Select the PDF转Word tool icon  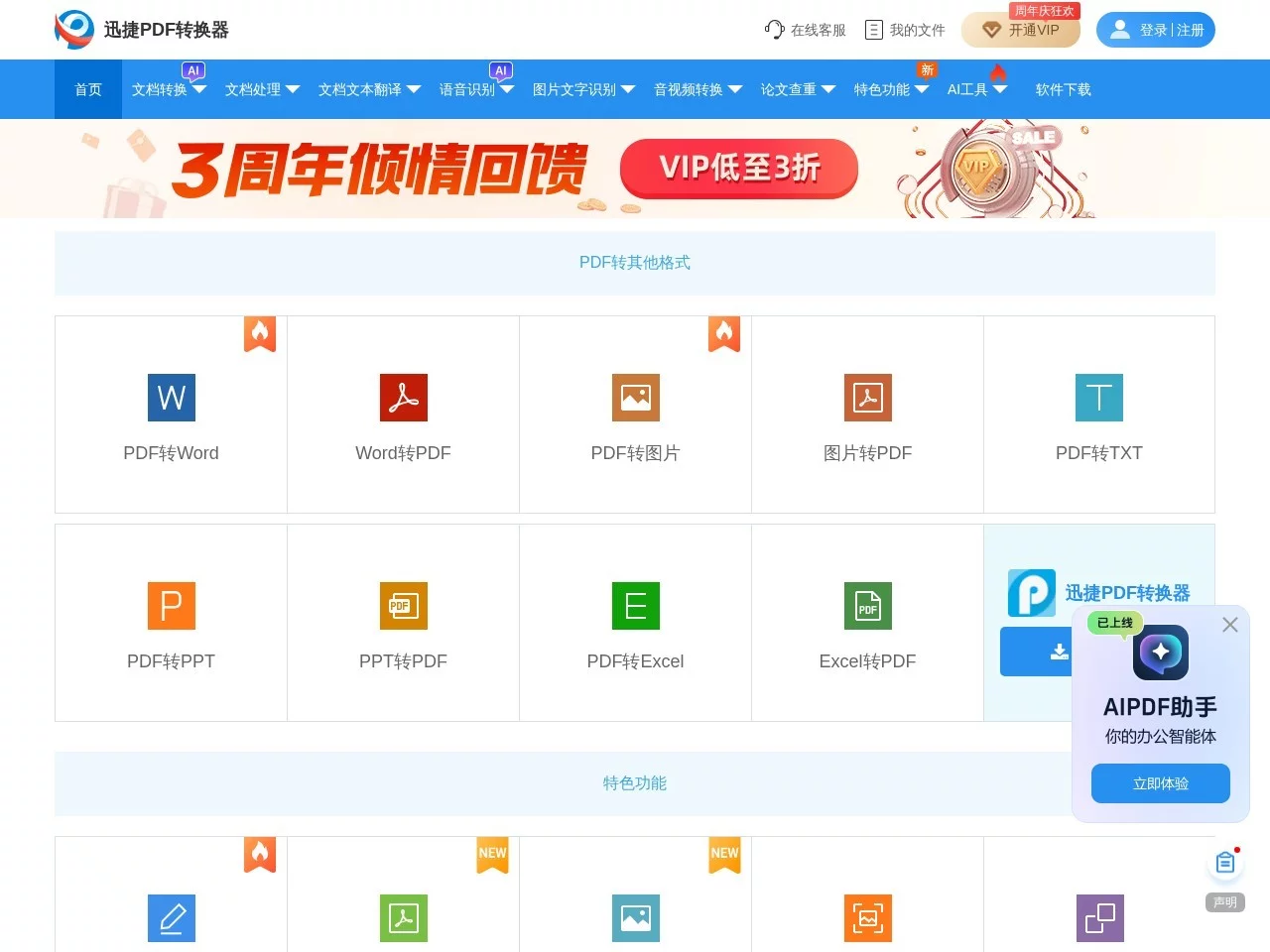click(x=171, y=398)
